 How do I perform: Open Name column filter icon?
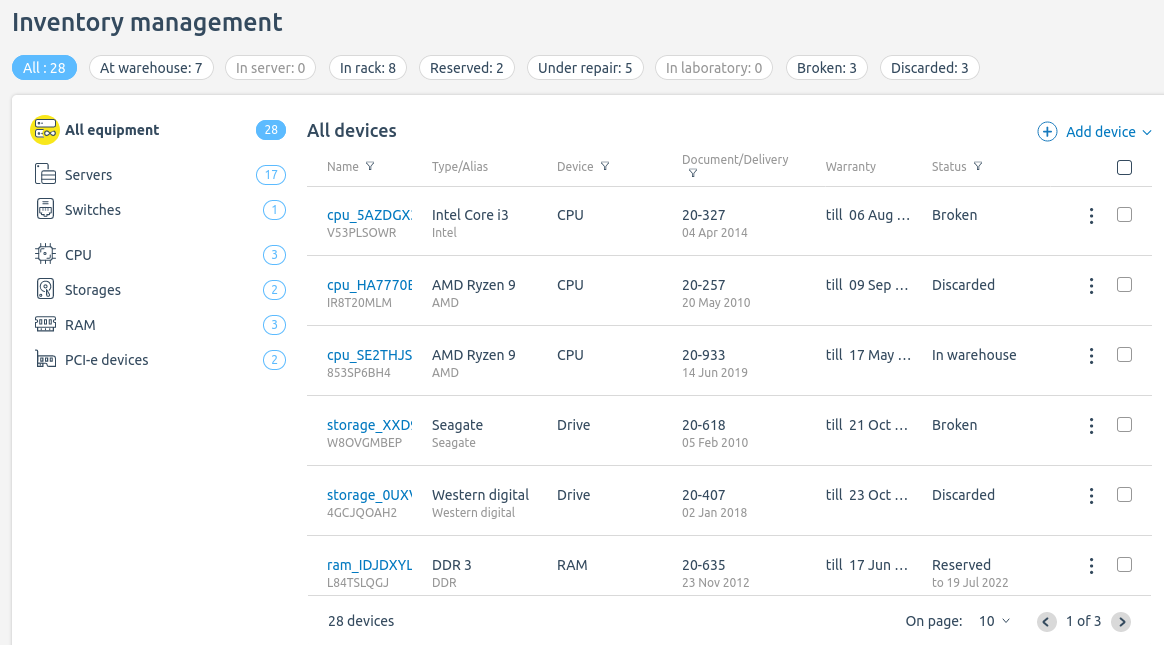click(370, 166)
